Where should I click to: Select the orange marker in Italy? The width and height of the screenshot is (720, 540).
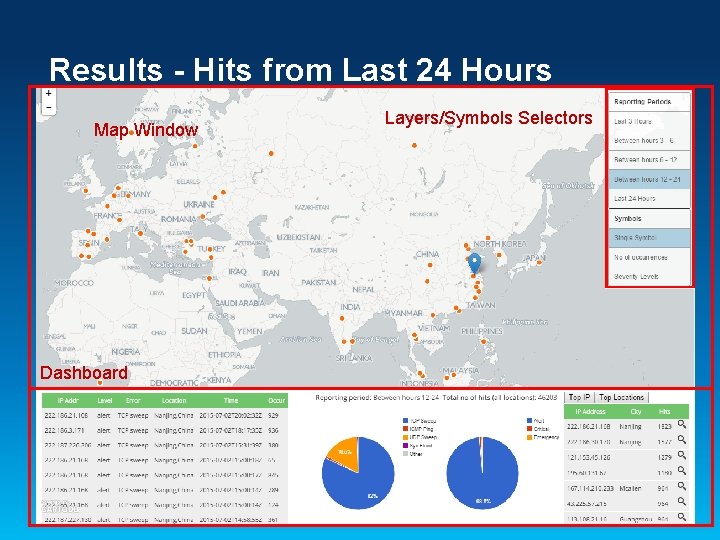pos(141,233)
